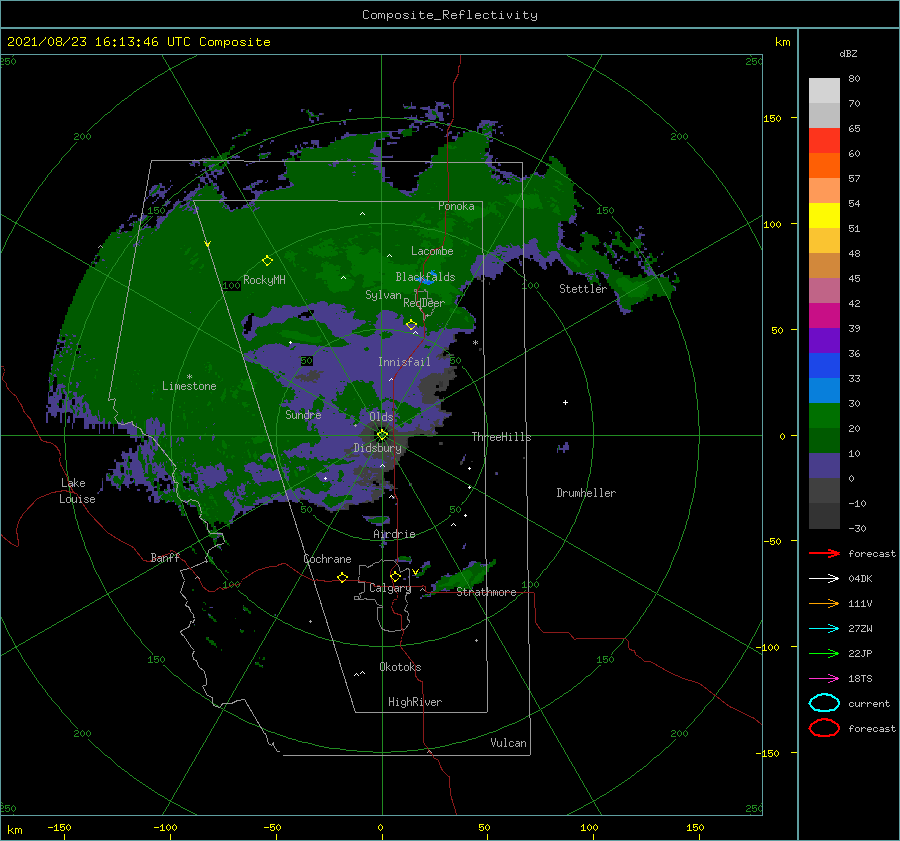The height and width of the screenshot is (841, 900).
Task: Click the orange 111V arrow icon
Action: (x=824, y=603)
